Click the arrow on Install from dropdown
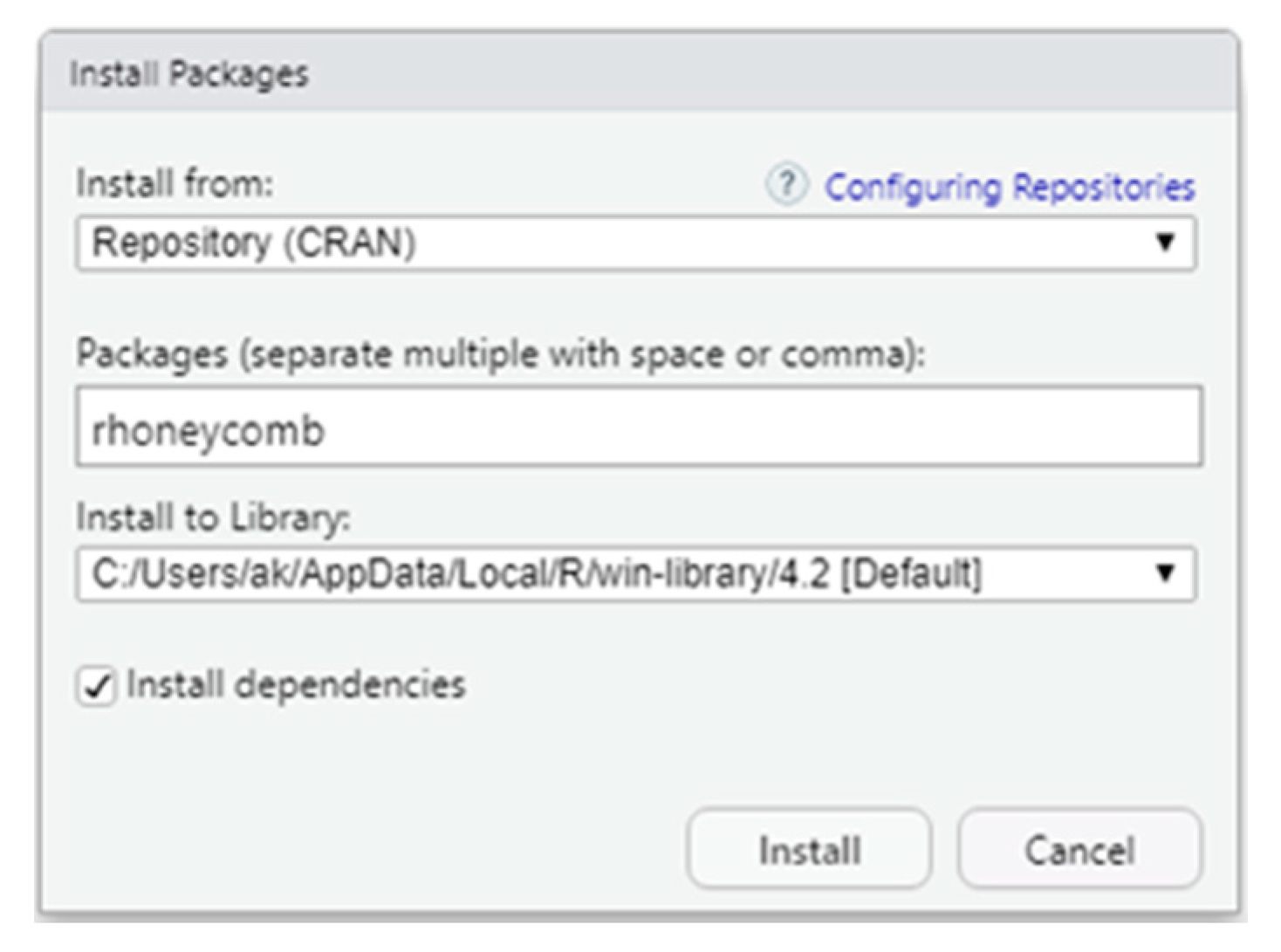1281x952 pixels. click(x=1165, y=242)
